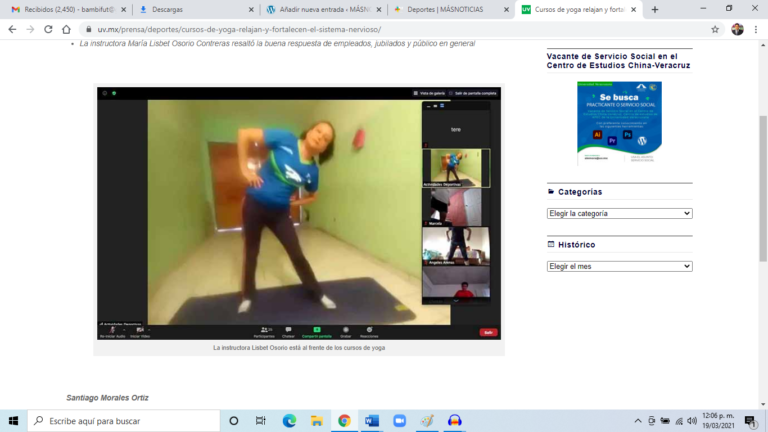768x432 pixels.
Task: Go back to the previous page
Action: click(12, 29)
